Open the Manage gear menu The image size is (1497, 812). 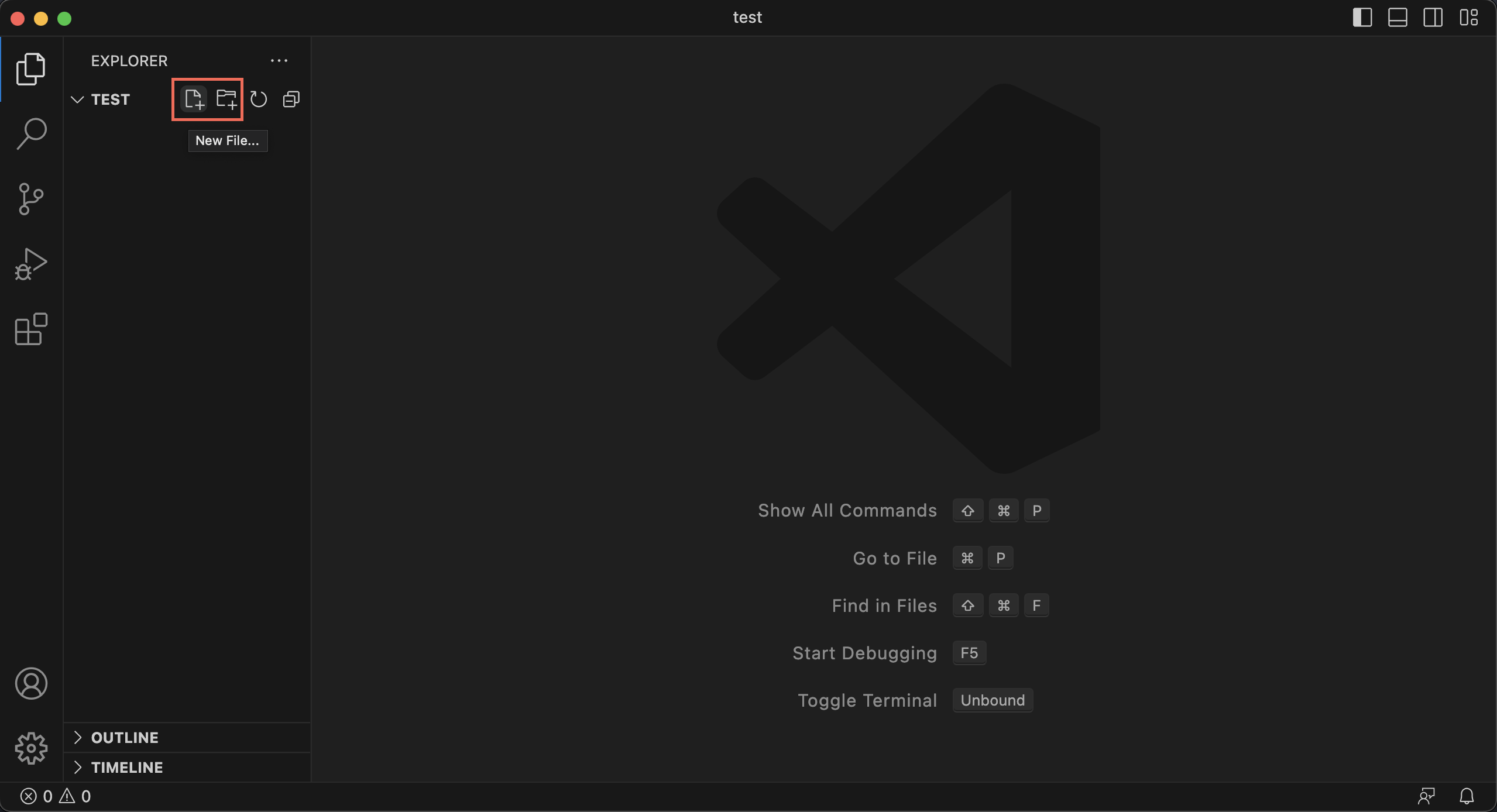[31, 748]
